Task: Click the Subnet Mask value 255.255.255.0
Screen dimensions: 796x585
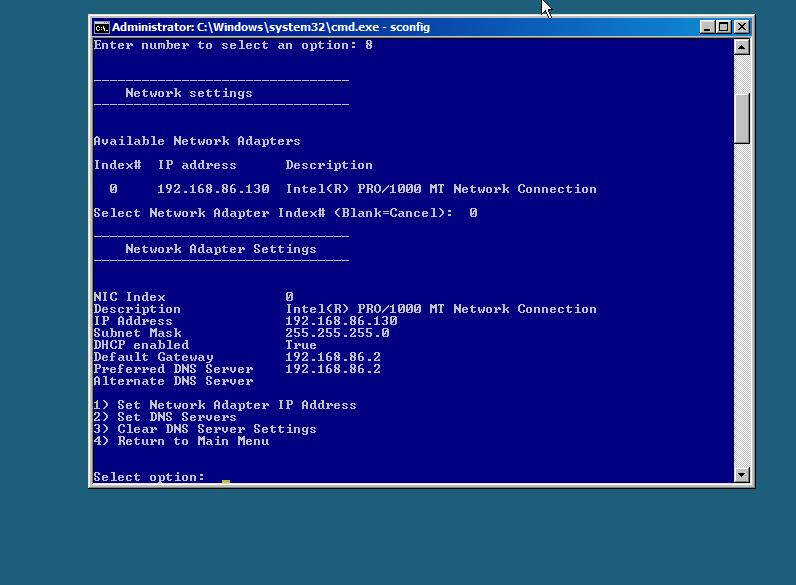Action: coord(337,333)
